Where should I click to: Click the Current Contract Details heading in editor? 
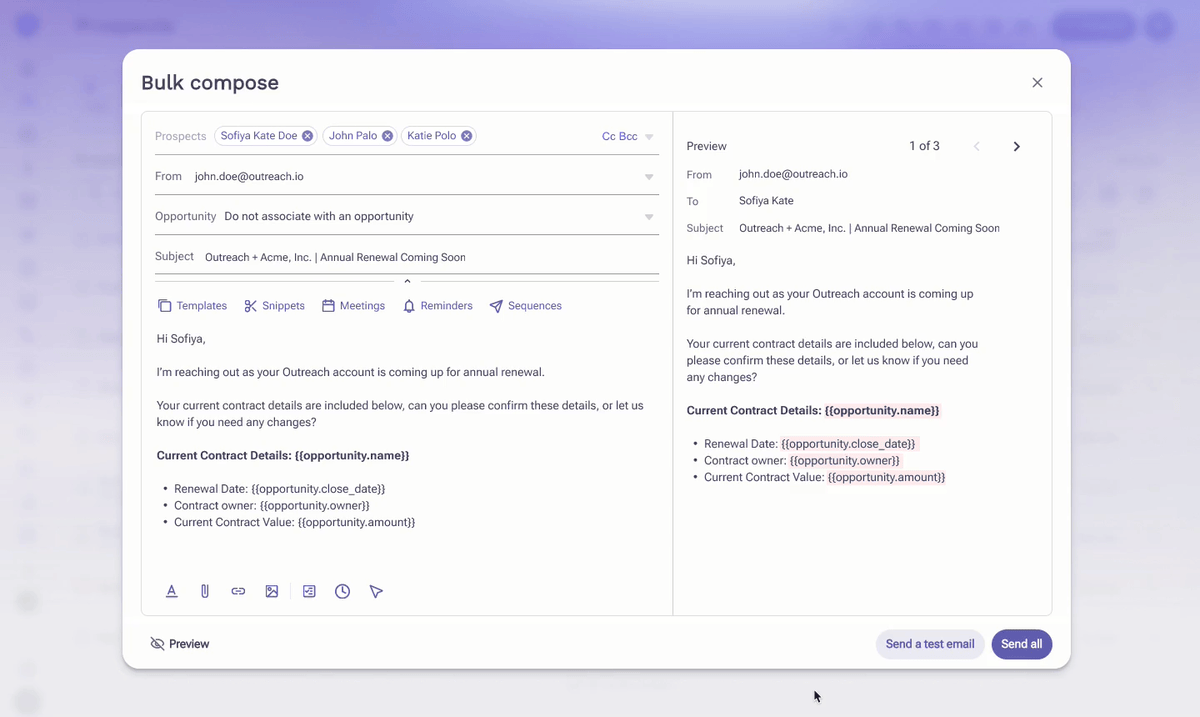[283, 456]
